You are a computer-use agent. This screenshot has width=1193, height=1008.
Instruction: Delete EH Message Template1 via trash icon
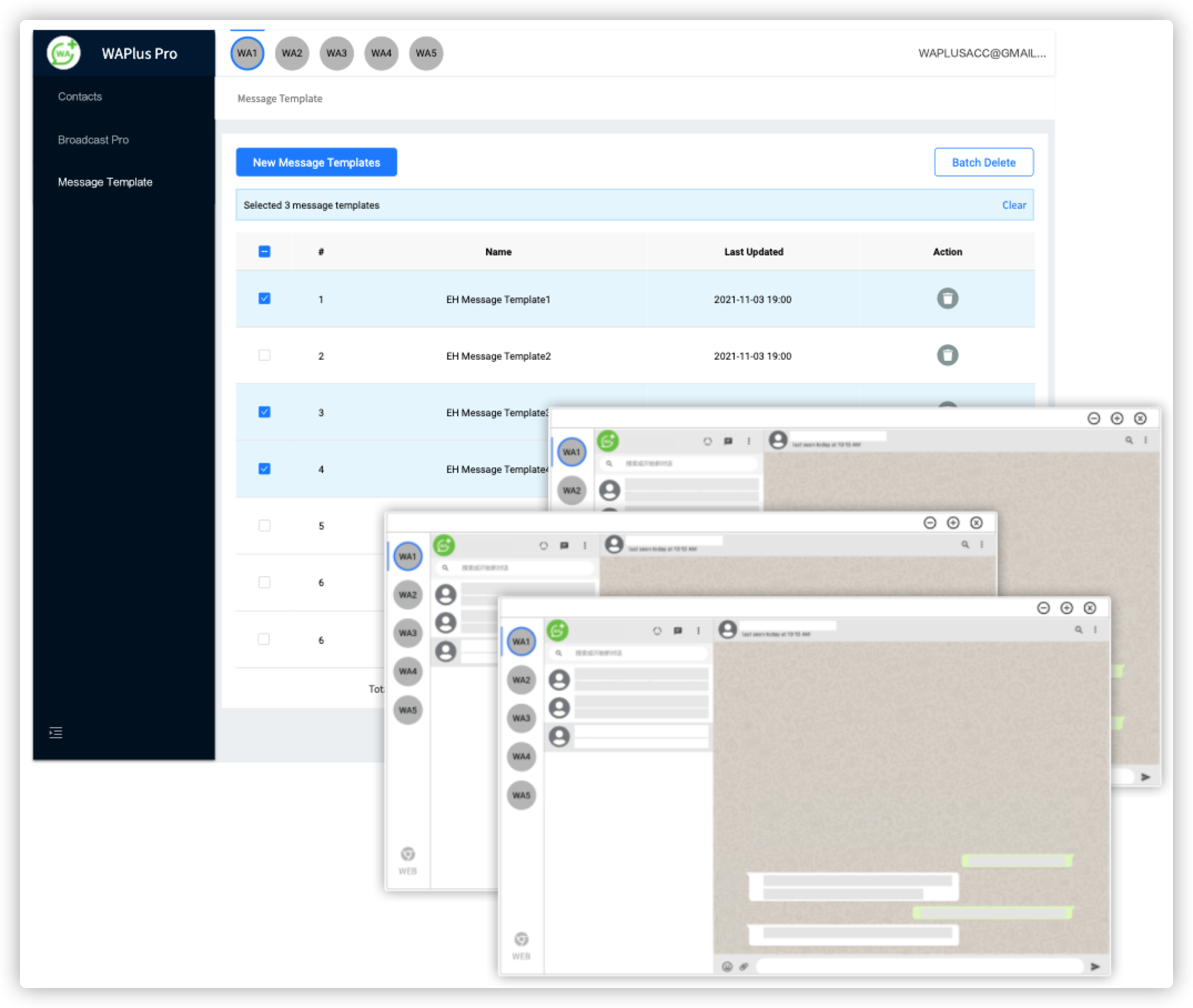[947, 298]
